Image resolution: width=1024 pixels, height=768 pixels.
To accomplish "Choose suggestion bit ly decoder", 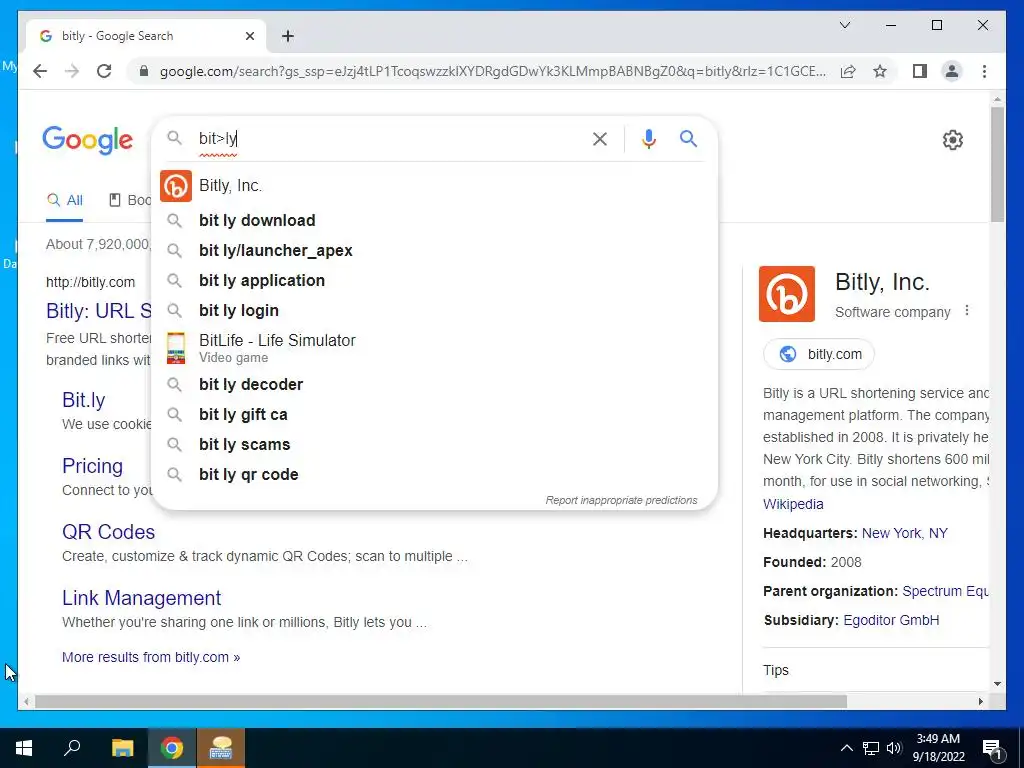I will 434,385.
